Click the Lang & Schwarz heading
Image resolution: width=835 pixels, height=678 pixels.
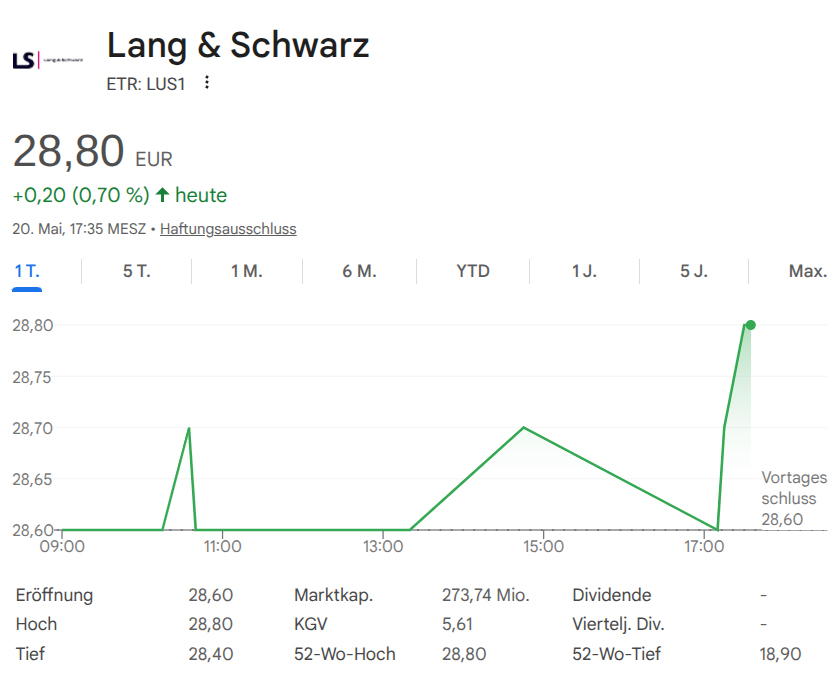coord(238,45)
